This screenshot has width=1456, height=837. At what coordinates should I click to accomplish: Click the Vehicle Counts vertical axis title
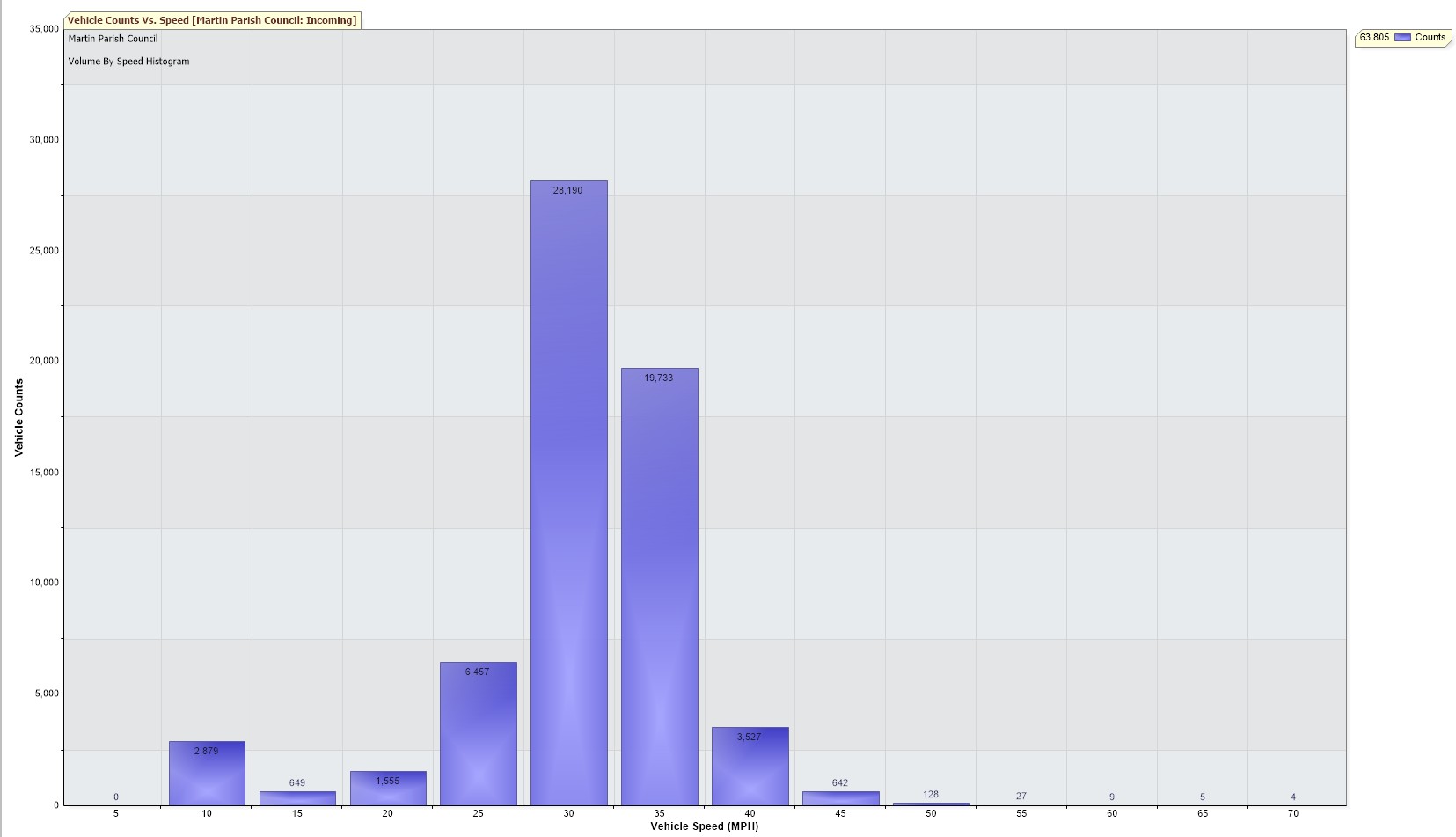click(x=18, y=417)
